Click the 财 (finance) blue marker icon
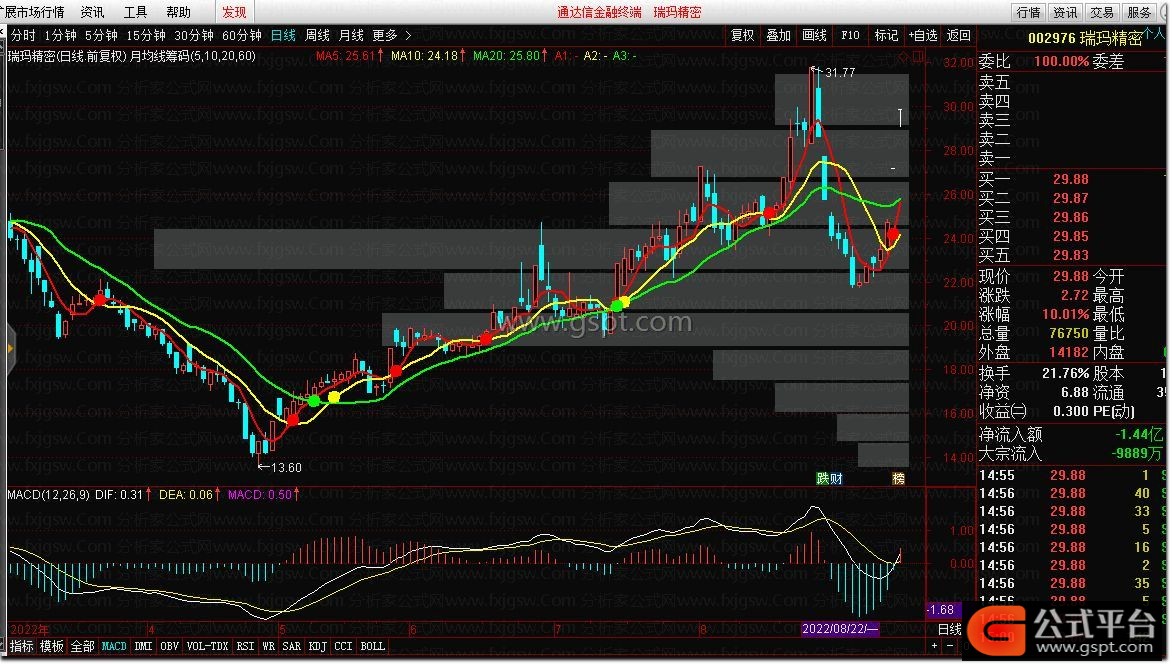The image size is (1172, 664). (x=836, y=479)
